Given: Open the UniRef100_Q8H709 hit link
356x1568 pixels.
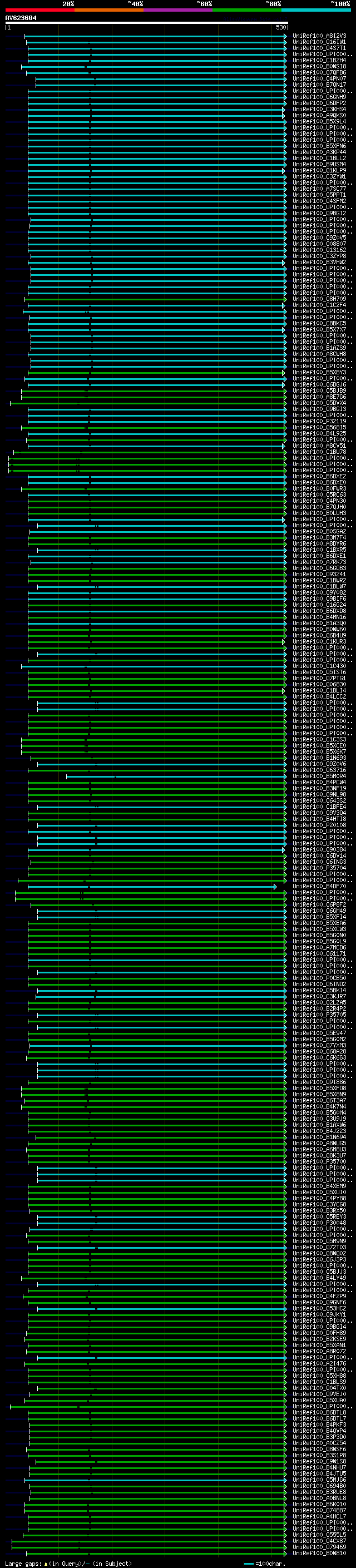Looking at the screenshot, I should coord(319,299).
